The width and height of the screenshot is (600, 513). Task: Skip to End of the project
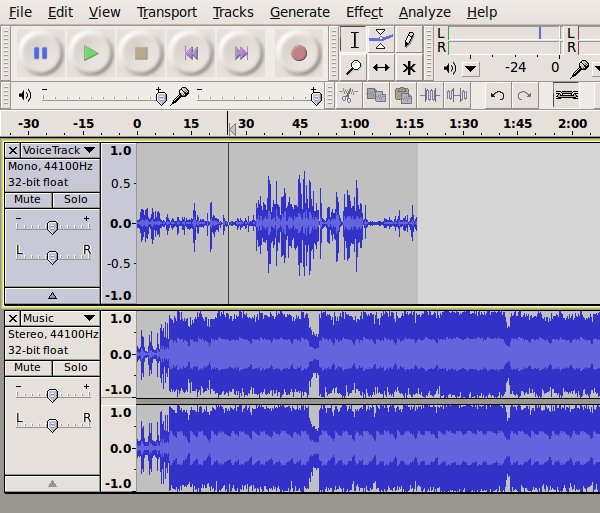(241, 53)
